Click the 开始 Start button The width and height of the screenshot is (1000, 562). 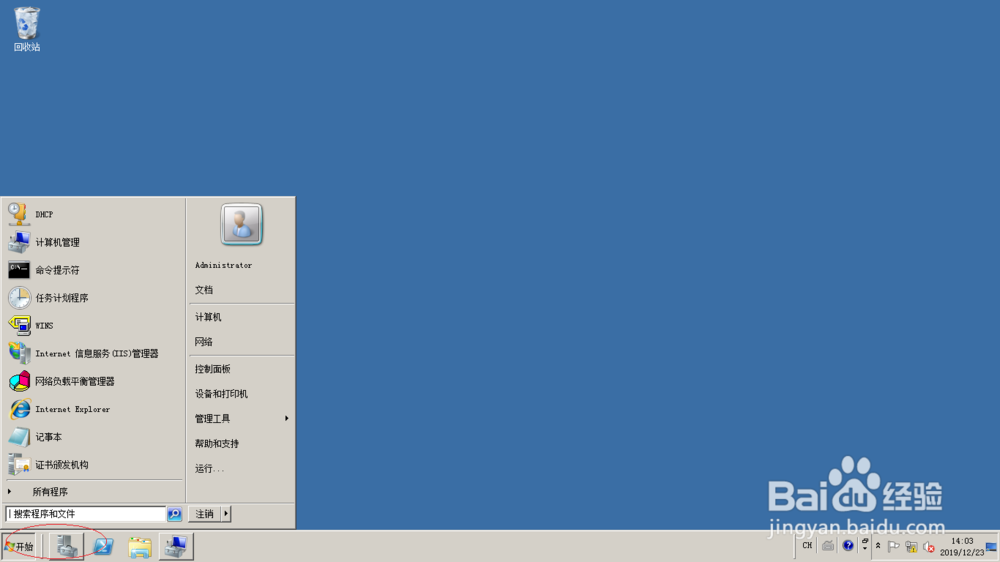(x=19, y=547)
